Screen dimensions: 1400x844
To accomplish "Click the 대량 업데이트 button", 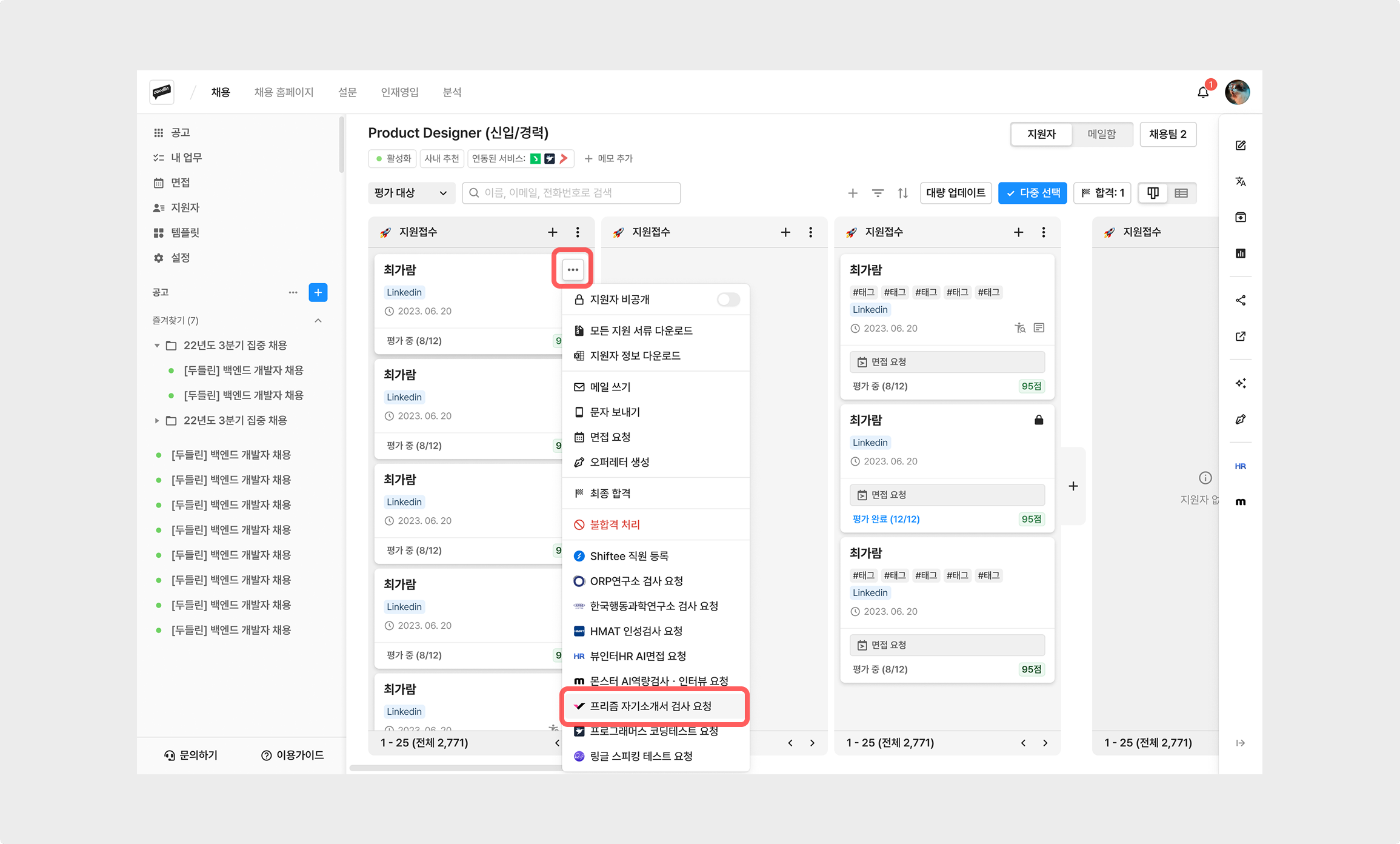I will 956,193.
